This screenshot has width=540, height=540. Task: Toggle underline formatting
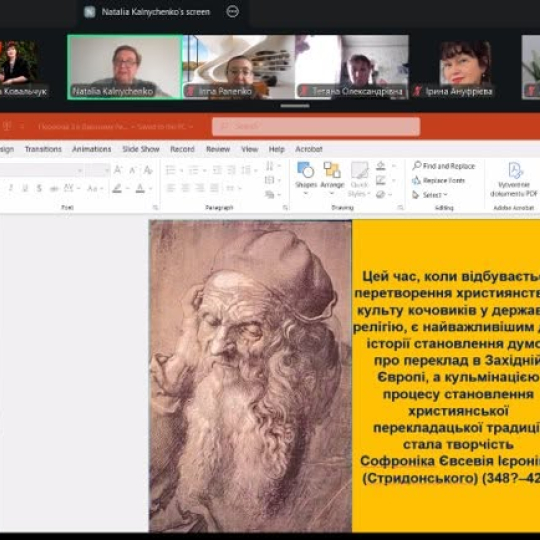click(25, 188)
